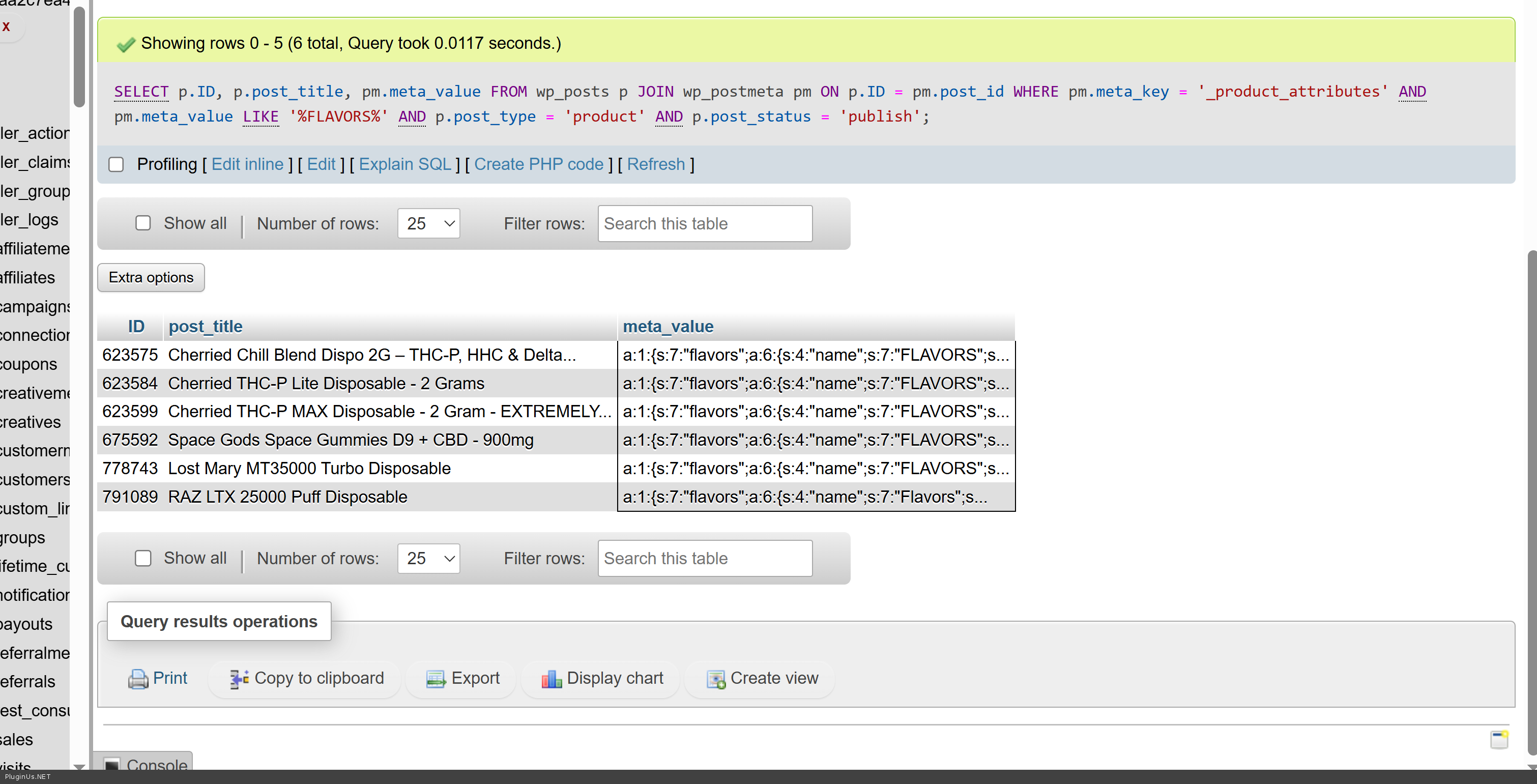
Task: Click the Create PHP code link
Action: 538,164
